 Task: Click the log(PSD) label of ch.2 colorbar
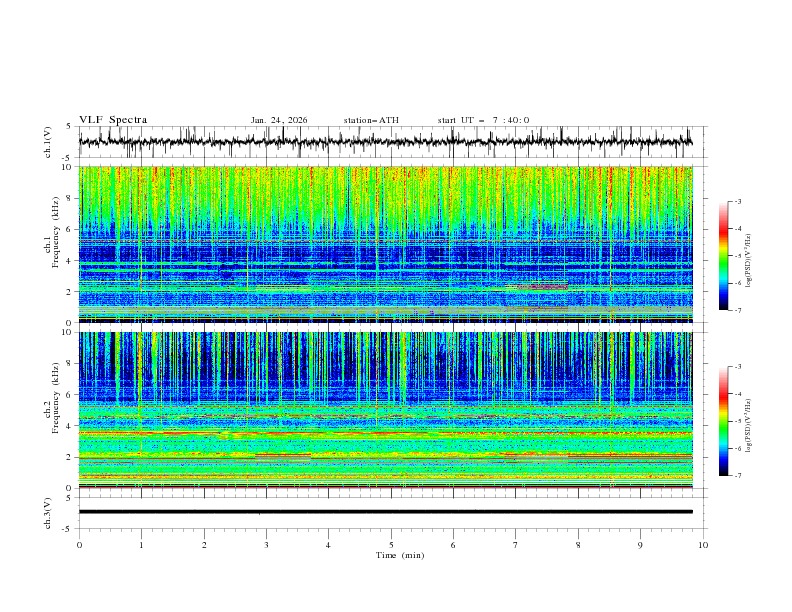[x=749, y=426]
